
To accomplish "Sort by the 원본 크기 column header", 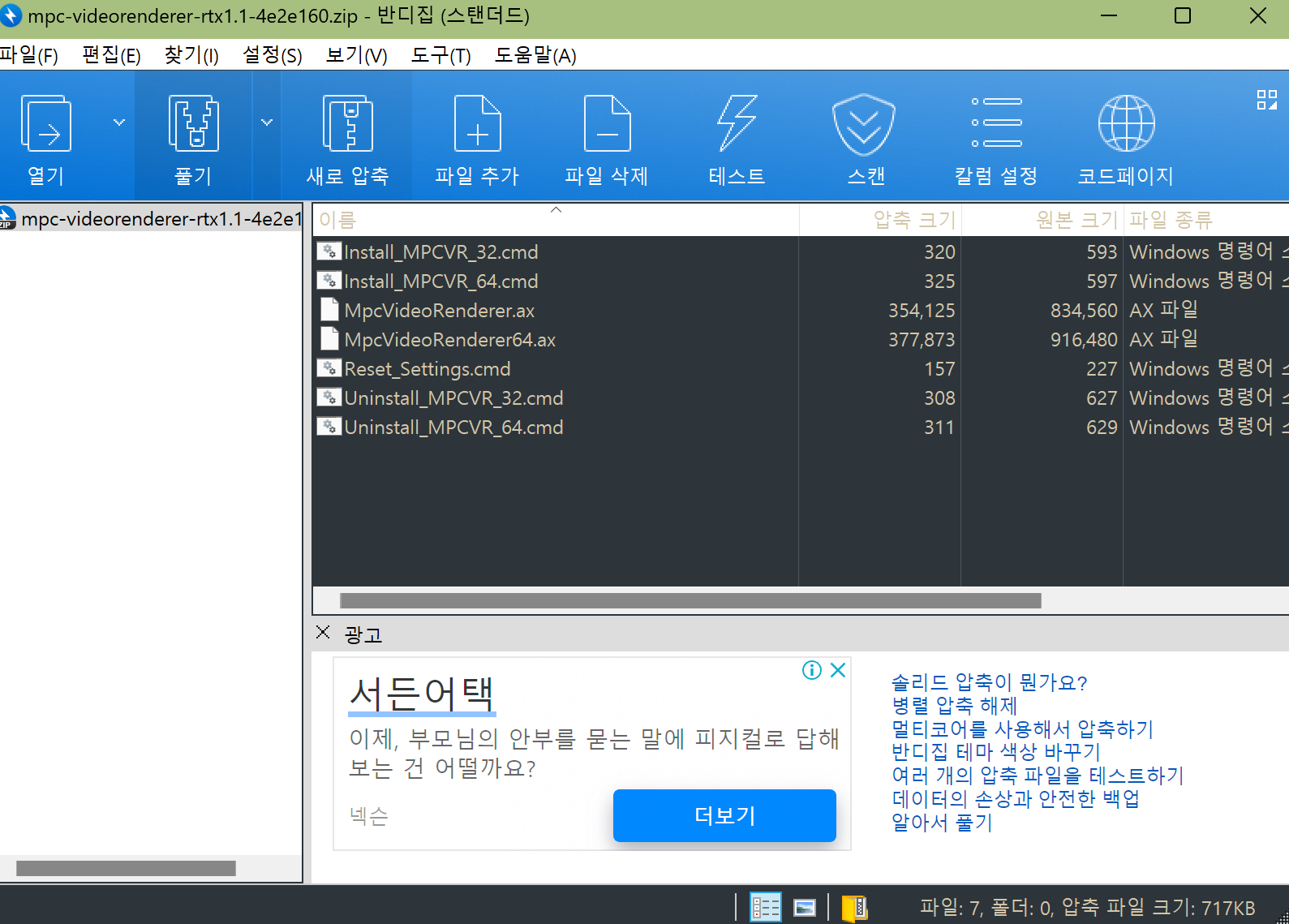I will [1042, 220].
